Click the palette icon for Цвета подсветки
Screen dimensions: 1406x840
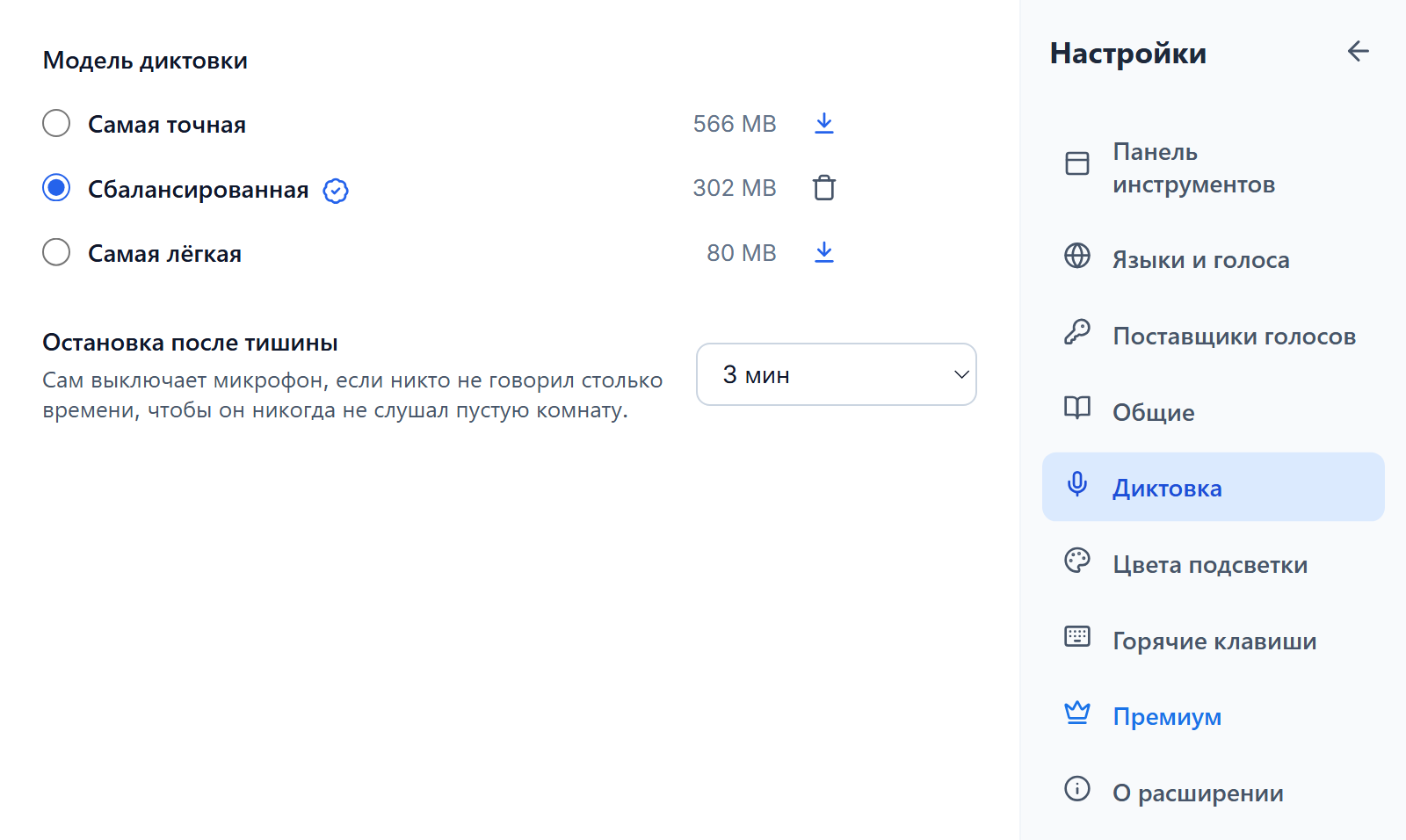(x=1077, y=561)
